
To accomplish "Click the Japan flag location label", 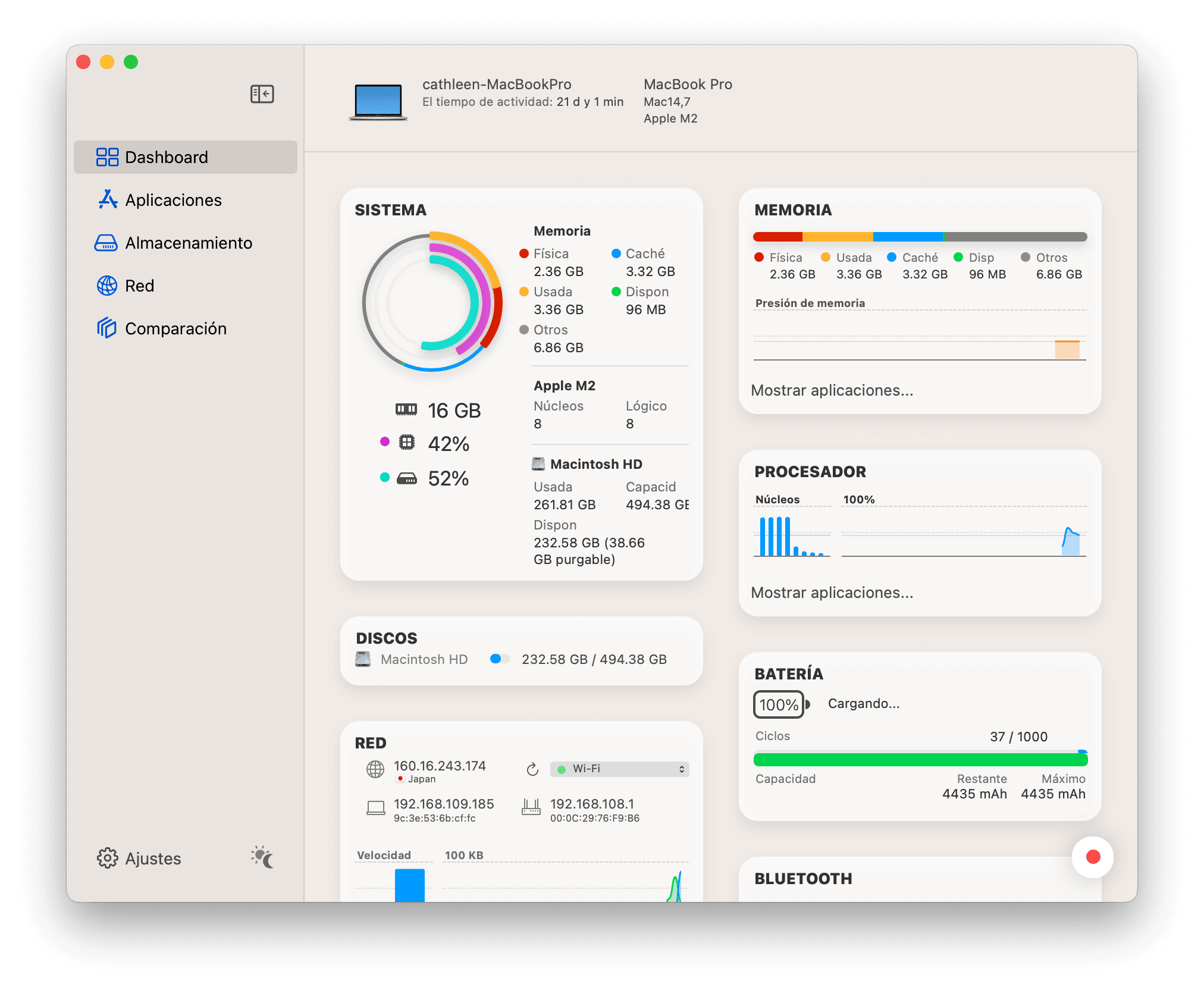I will [416, 779].
